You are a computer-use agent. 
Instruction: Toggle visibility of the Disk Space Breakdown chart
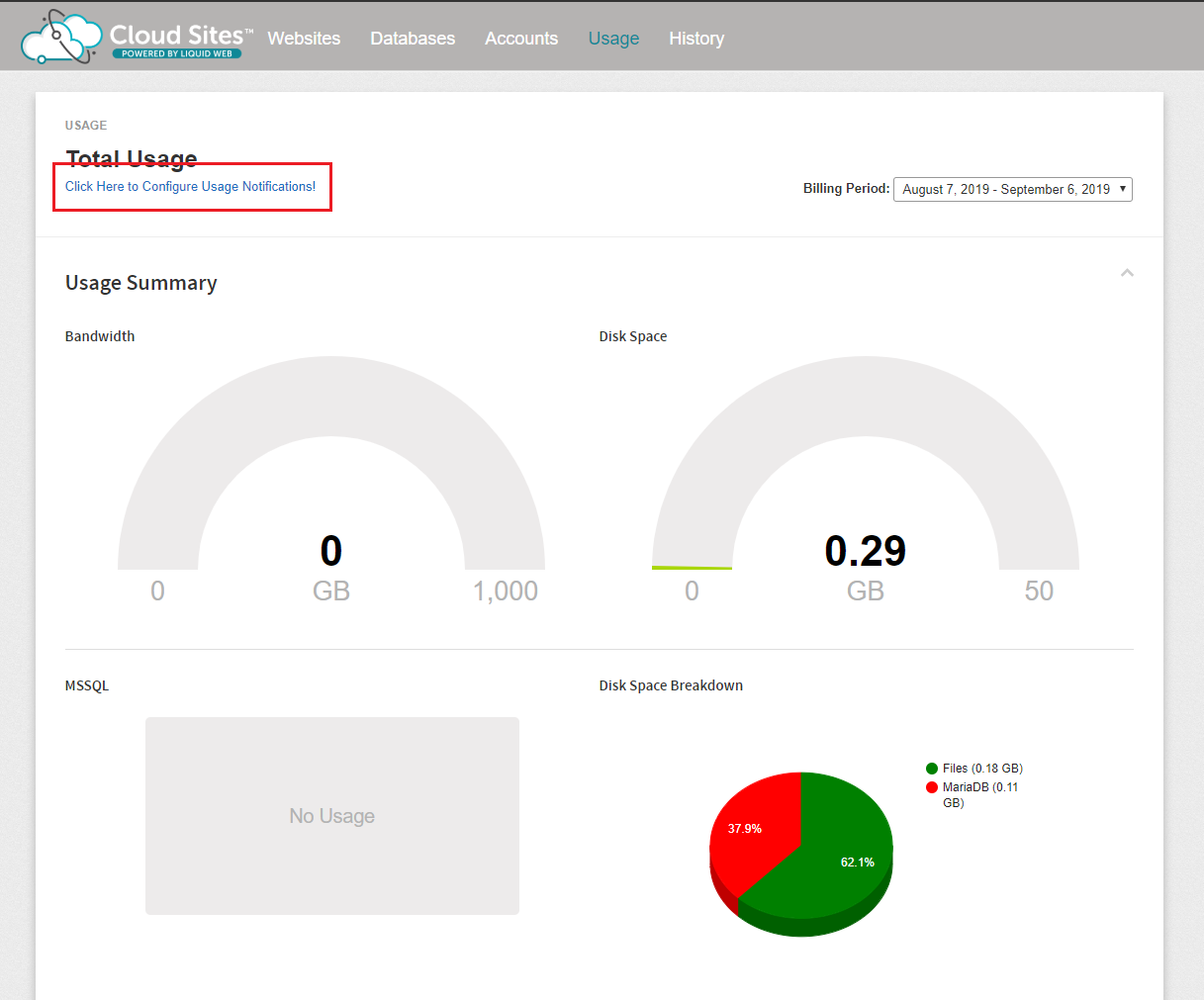(x=671, y=685)
